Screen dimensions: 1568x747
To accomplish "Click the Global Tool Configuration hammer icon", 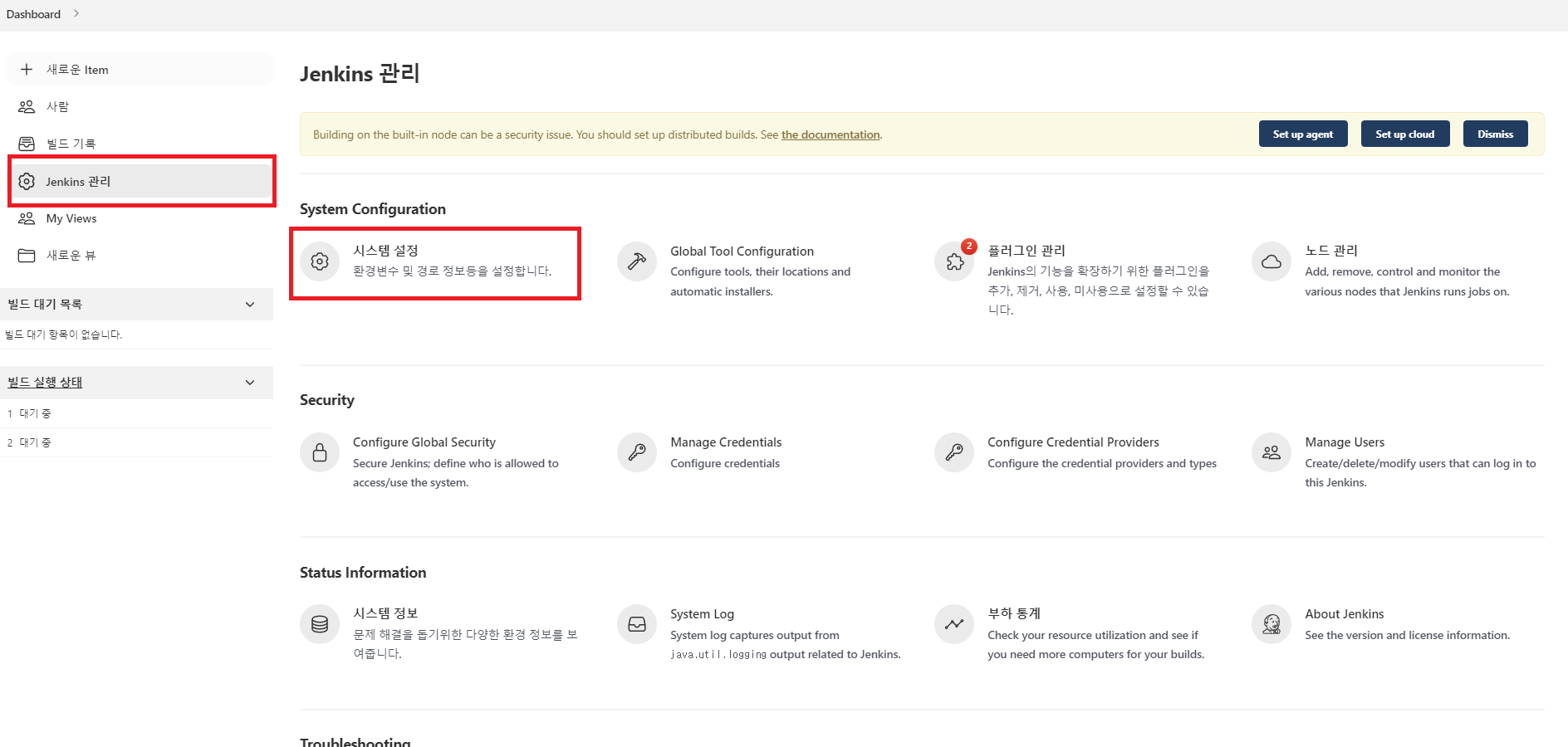I will click(637, 261).
